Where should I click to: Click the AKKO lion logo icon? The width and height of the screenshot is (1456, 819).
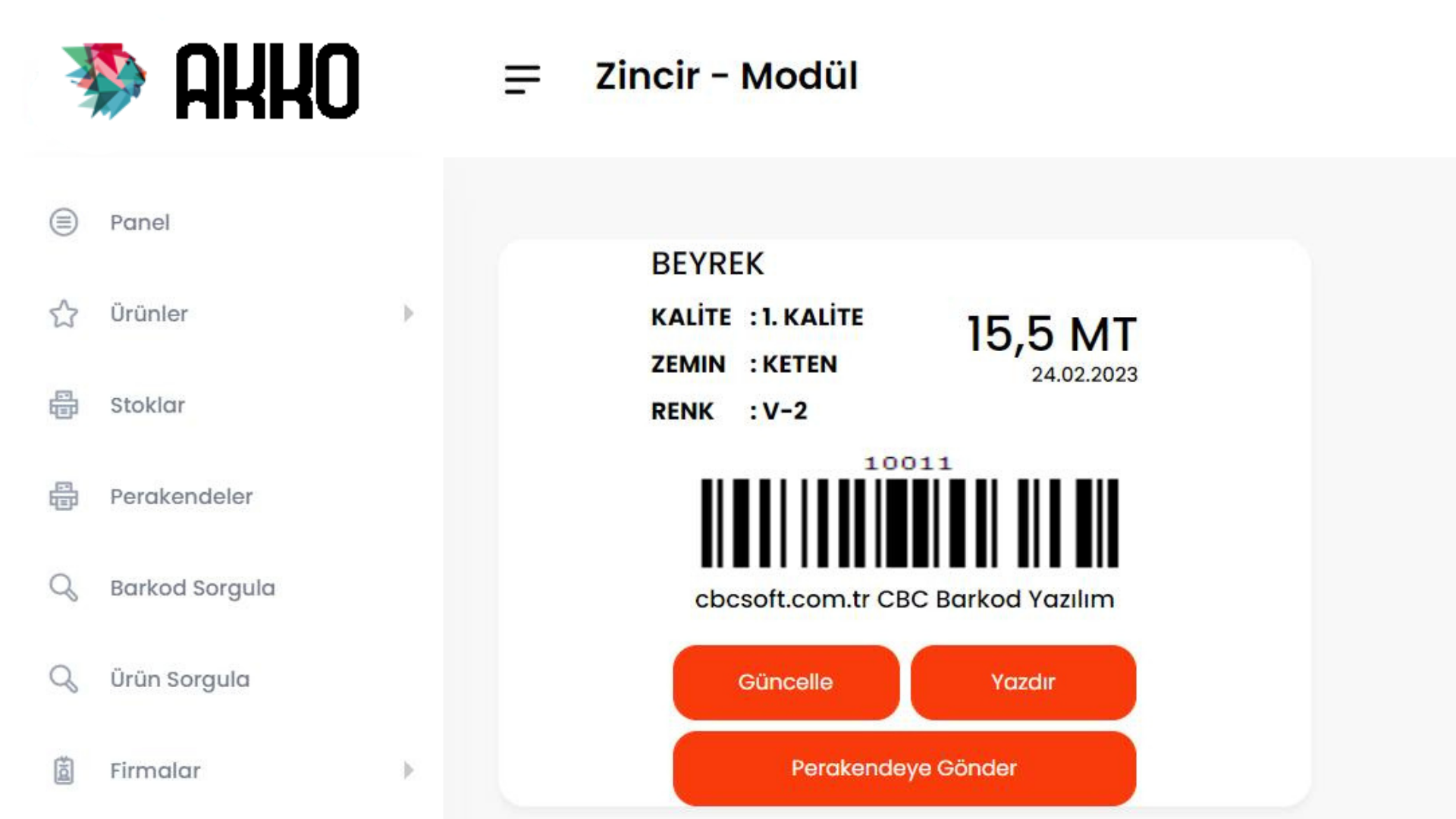coord(104,80)
